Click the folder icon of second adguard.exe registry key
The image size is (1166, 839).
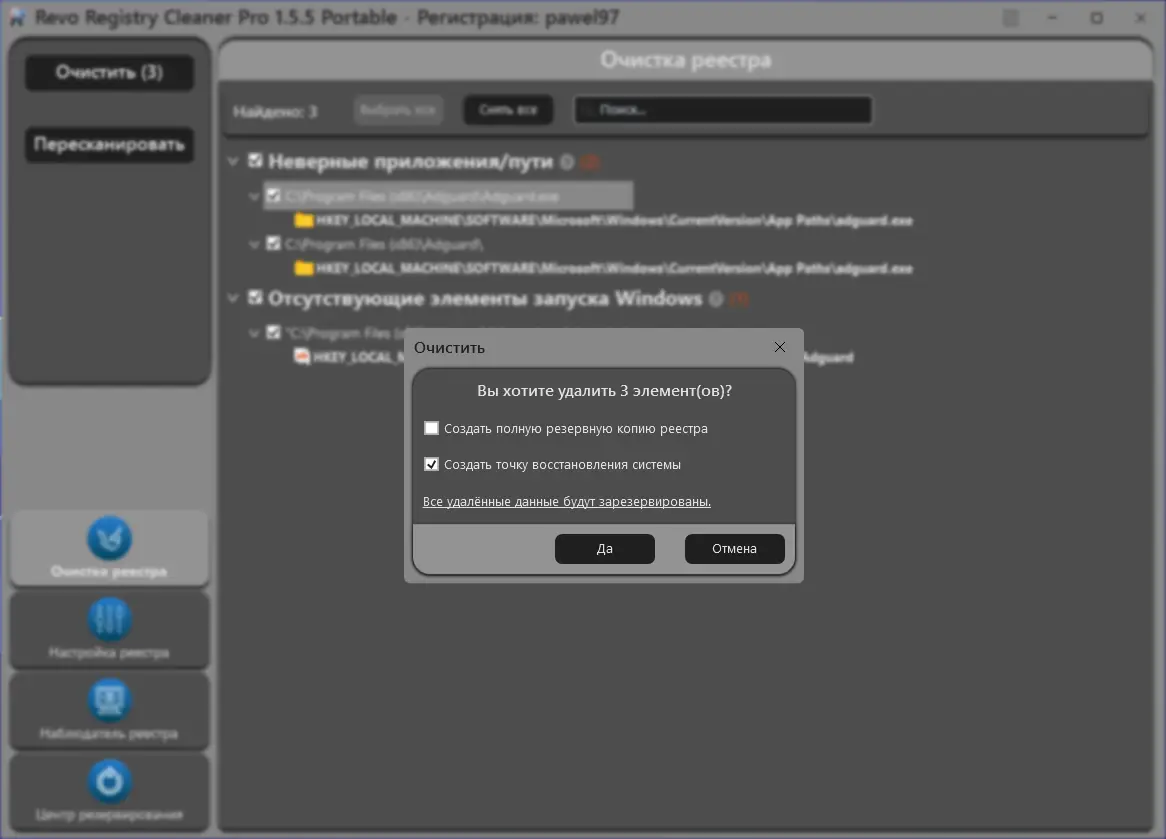(x=303, y=268)
